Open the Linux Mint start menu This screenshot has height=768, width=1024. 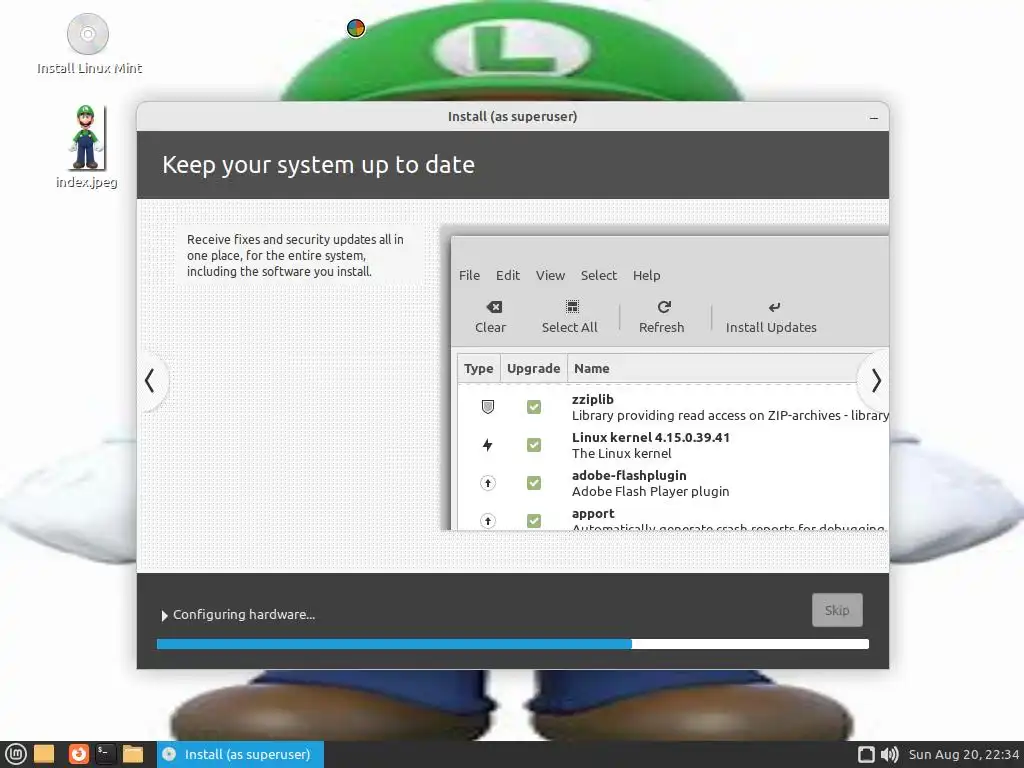[x=15, y=754]
